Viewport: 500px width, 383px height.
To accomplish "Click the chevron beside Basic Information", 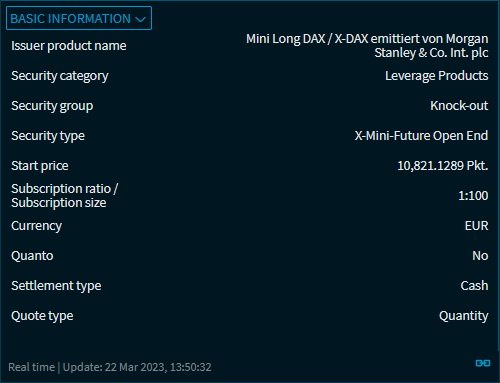I will pyautogui.click(x=141, y=19).
